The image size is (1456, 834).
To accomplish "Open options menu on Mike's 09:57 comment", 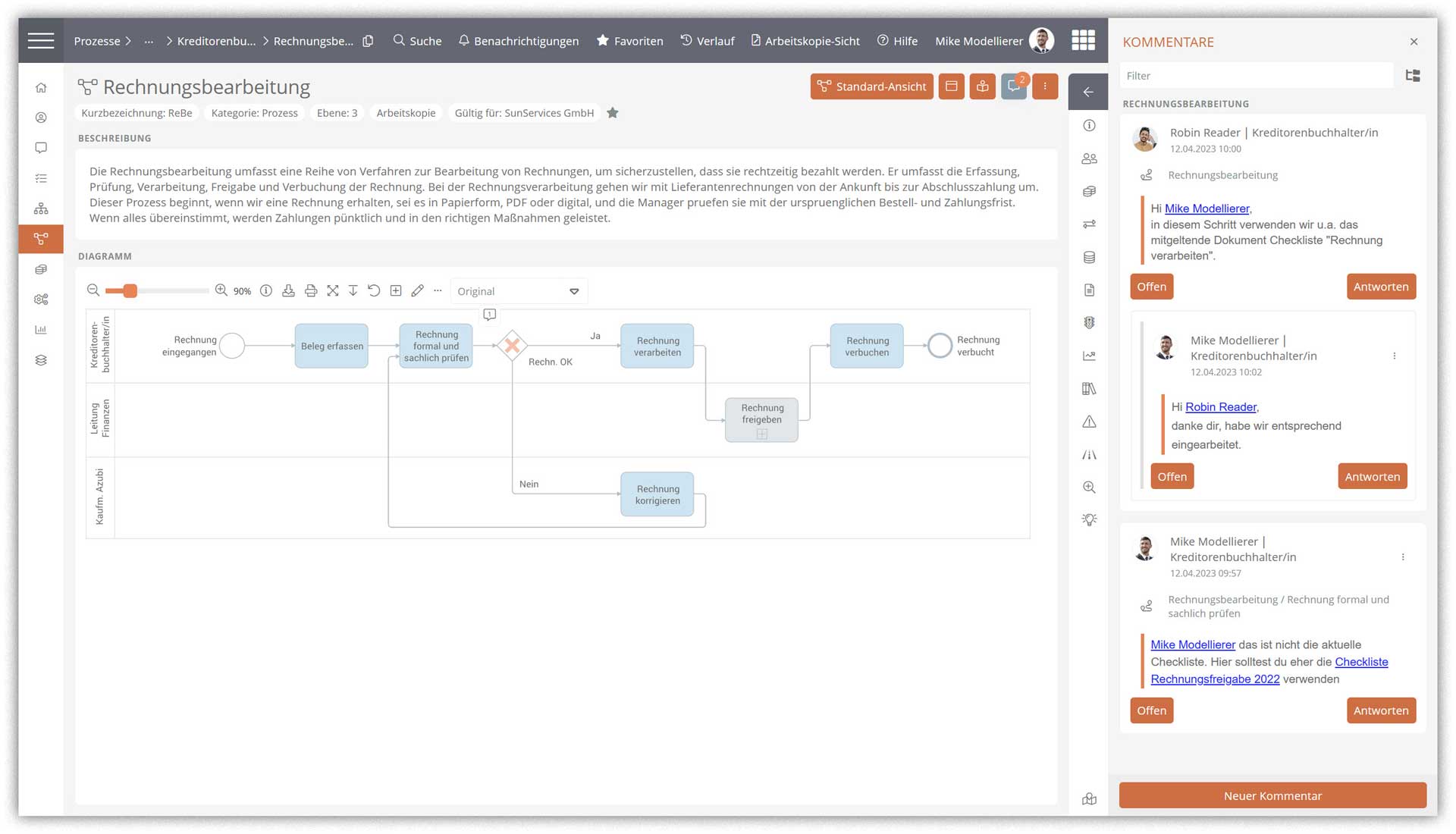I will [x=1403, y=557].
